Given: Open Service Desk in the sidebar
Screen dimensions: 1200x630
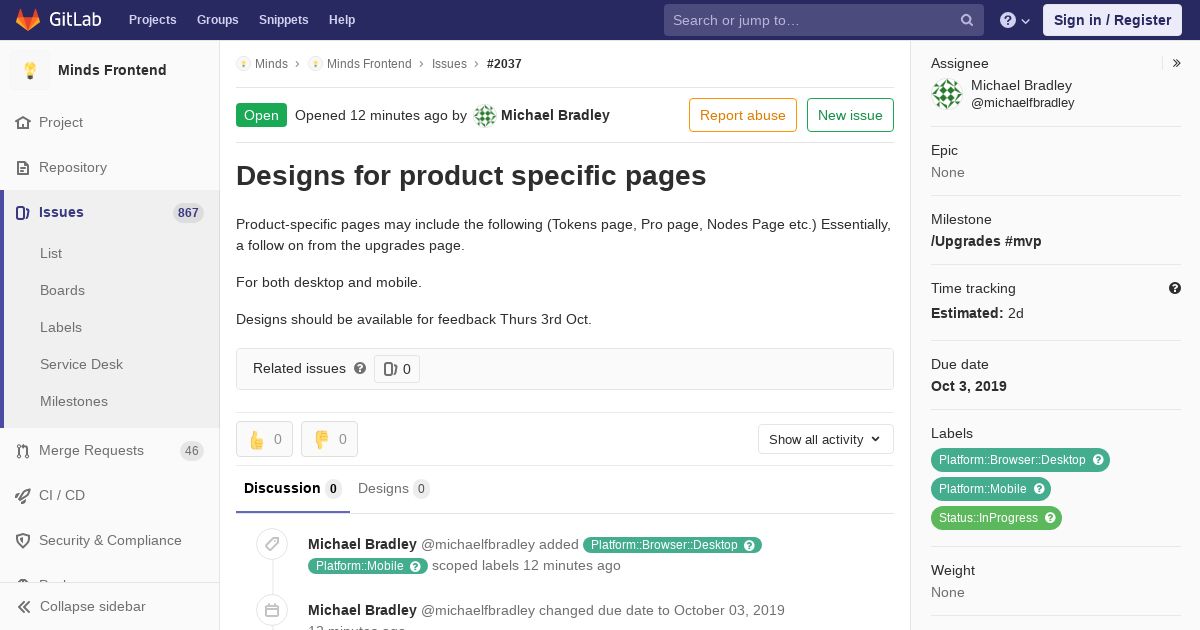Looking at the screenshot, I should [x=81, y=364].
